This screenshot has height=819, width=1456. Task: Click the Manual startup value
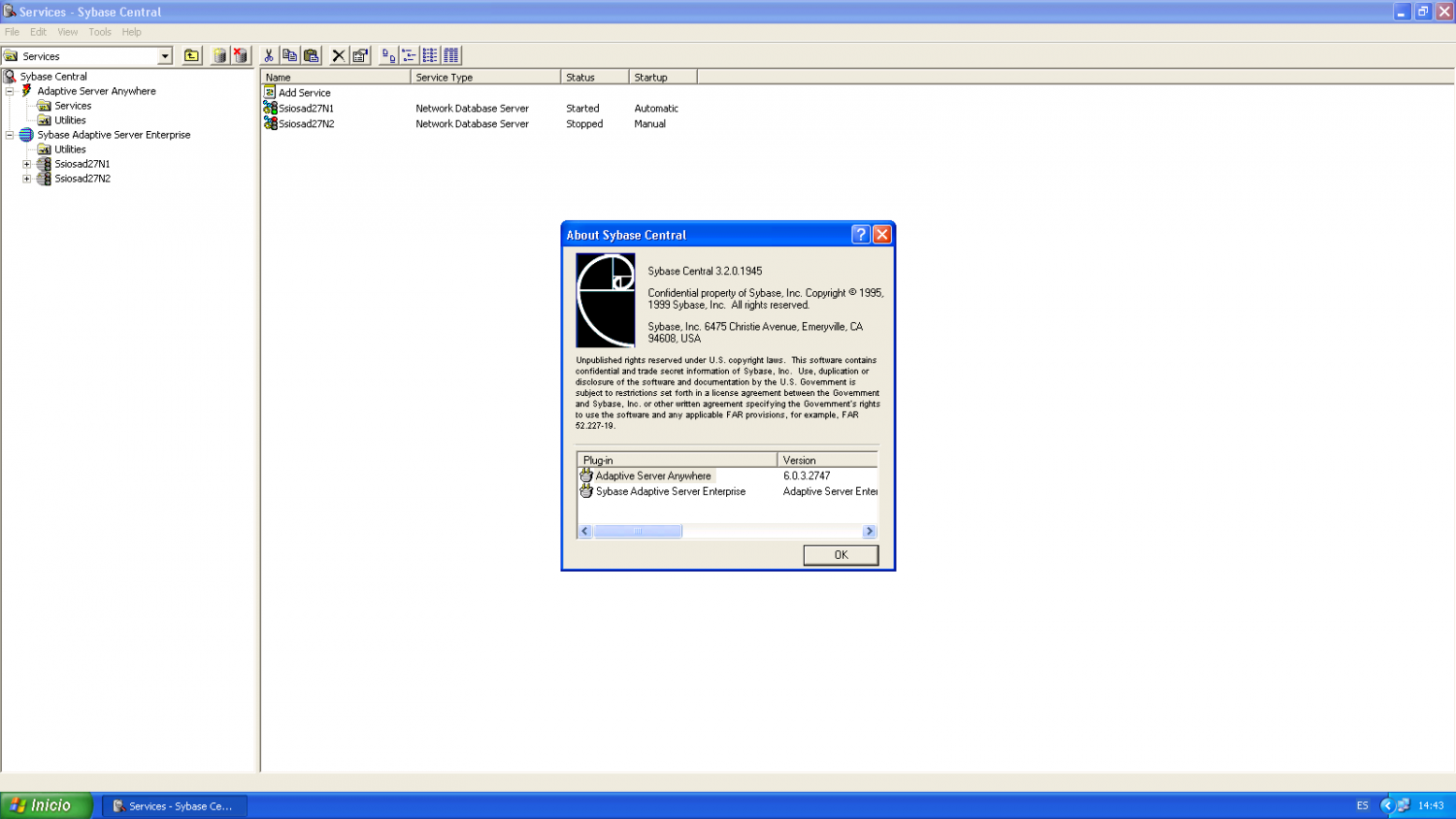pyautogui.click(x=649, y=123)
